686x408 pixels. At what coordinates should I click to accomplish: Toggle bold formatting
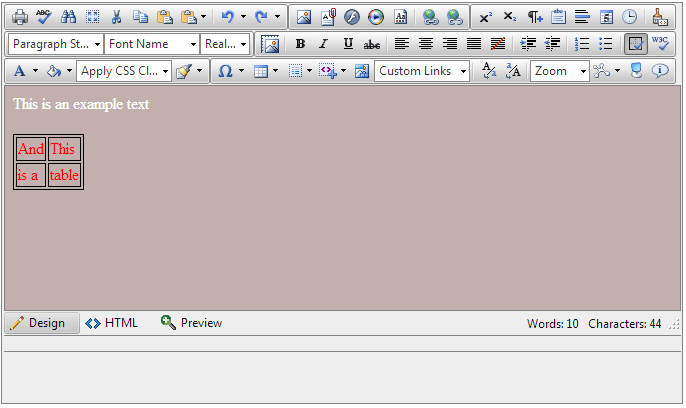[x=300, y=44]
